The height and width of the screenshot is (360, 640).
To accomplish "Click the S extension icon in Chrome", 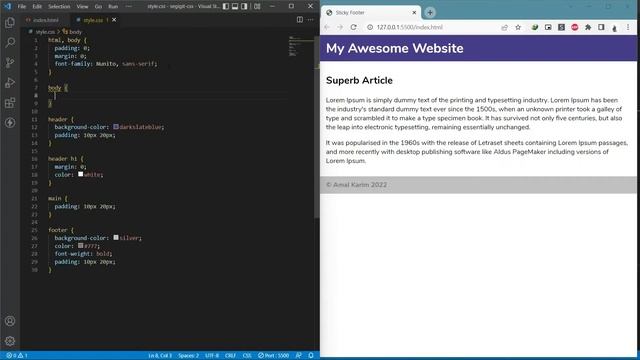I will click(561, 27).
